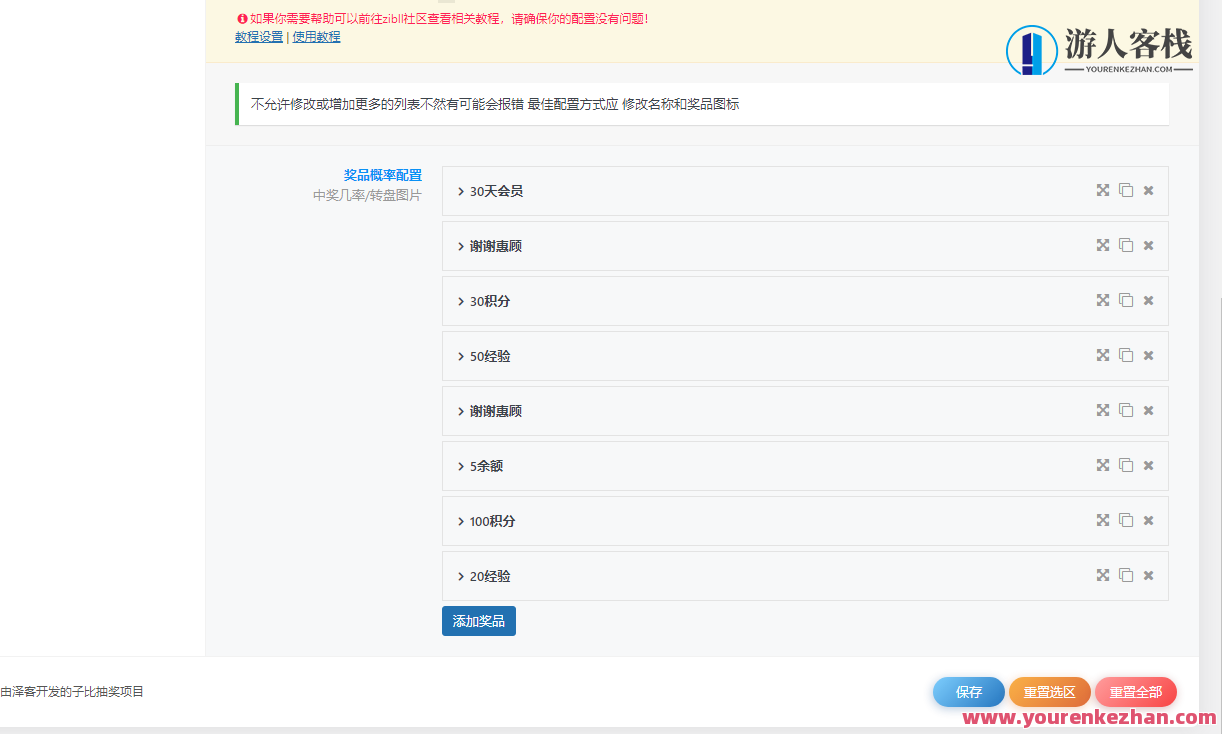Click the 重置选区 reset button

1049,691
